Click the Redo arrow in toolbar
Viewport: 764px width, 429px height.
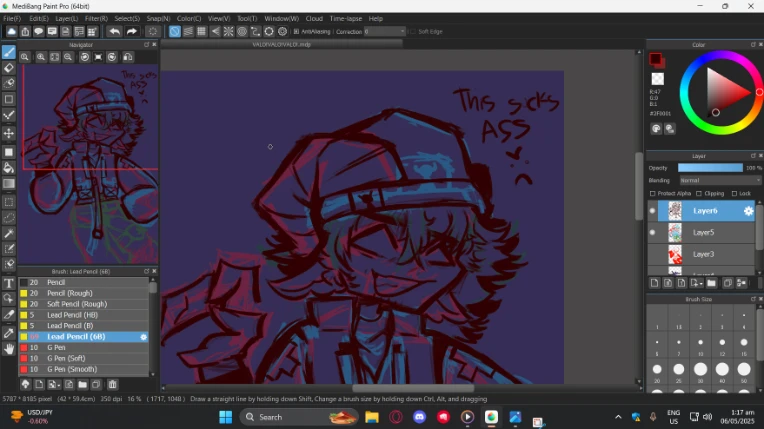coord(132,32)
